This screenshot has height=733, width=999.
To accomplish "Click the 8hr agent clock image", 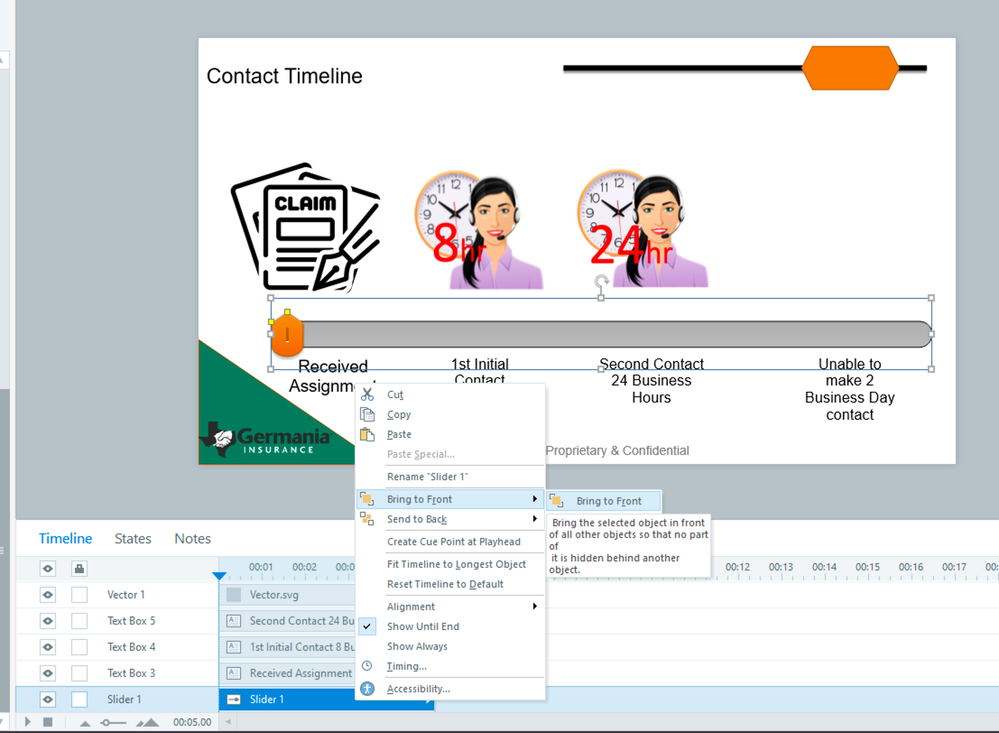I will 478,230.
